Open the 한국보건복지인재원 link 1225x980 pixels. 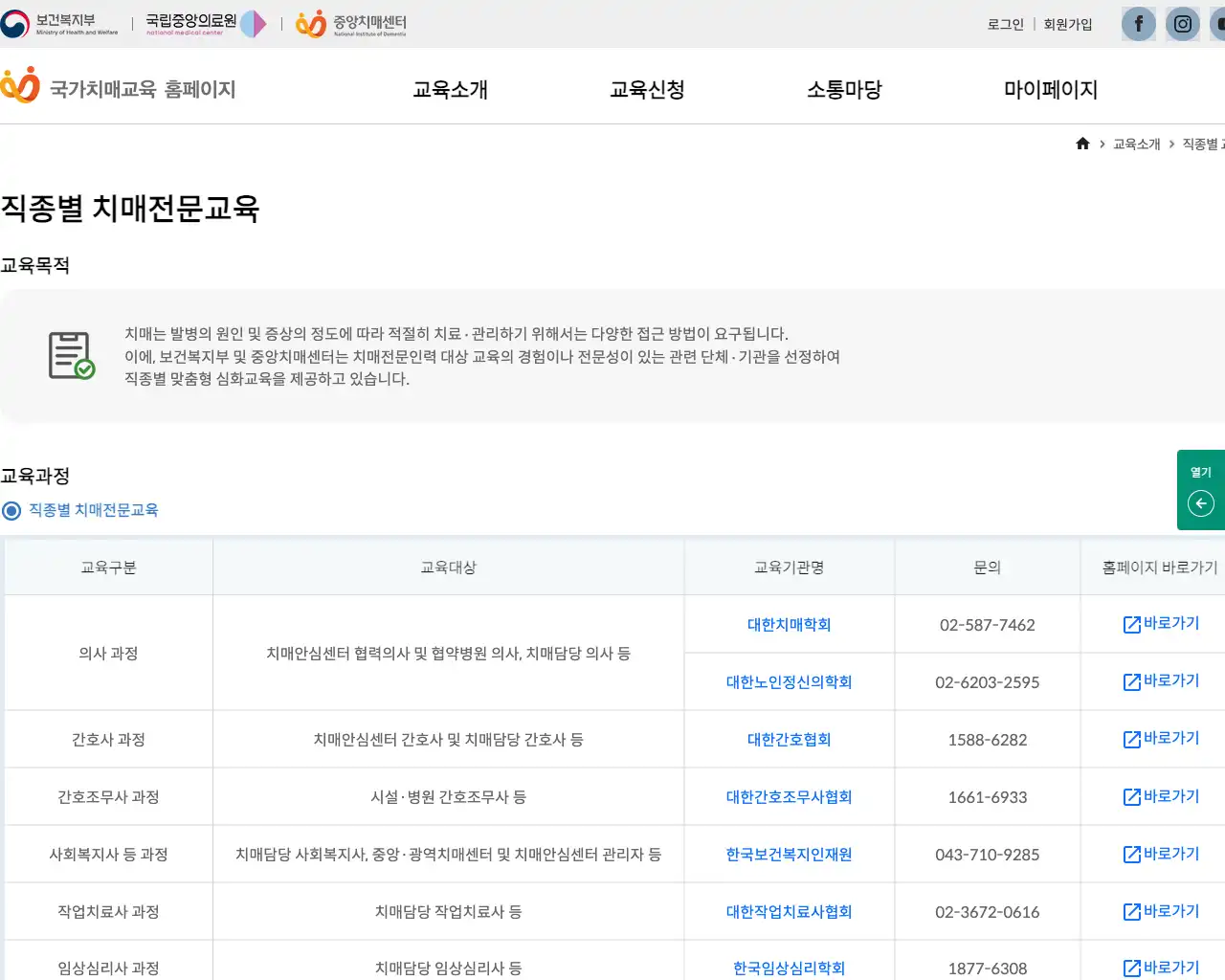click(x=789, y=855)
